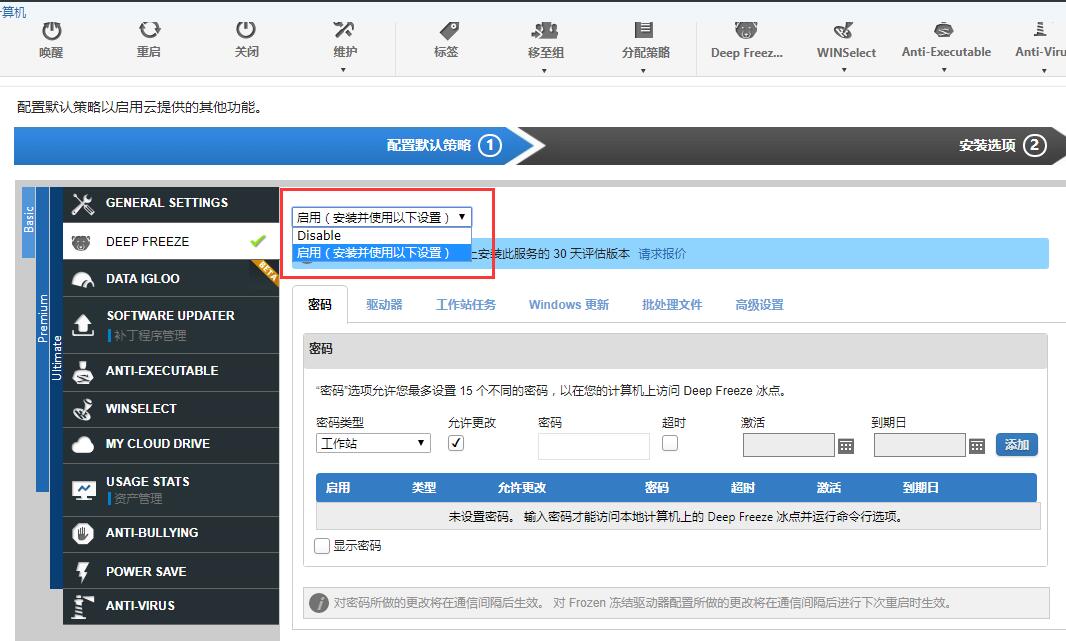Open the Anti-Executable toolbar icon

(x=945, y=32)
